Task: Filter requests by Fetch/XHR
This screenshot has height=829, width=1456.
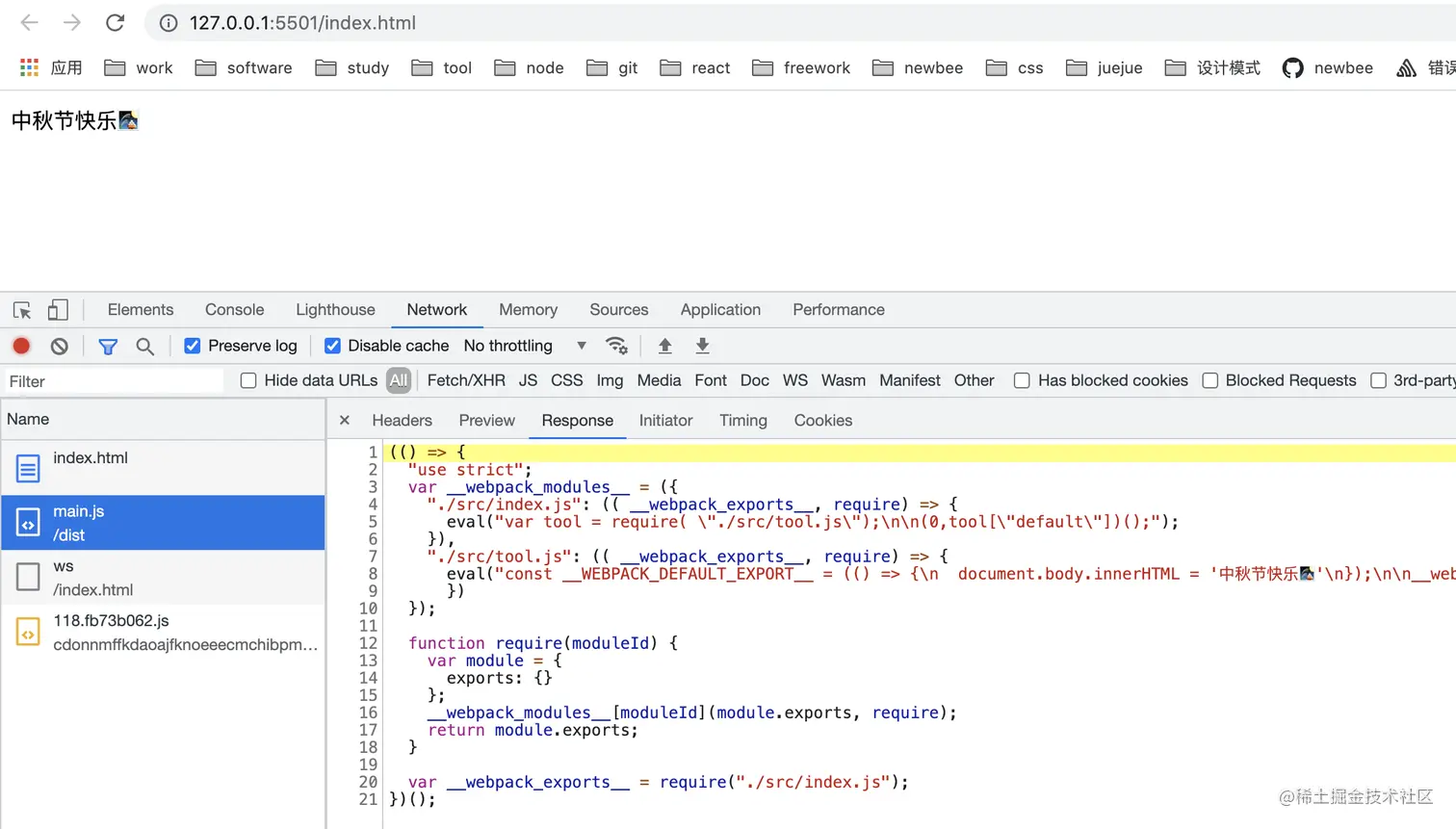Action: [466, 380]
